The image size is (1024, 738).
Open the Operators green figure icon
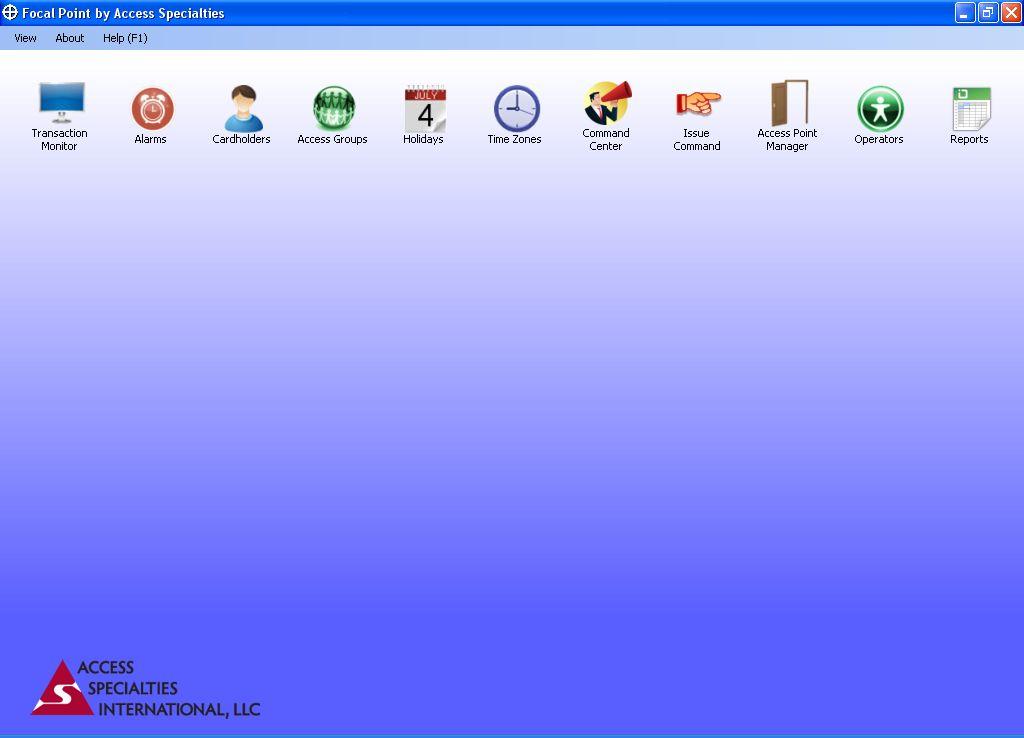pyautogui.click(x=880, y=108)
